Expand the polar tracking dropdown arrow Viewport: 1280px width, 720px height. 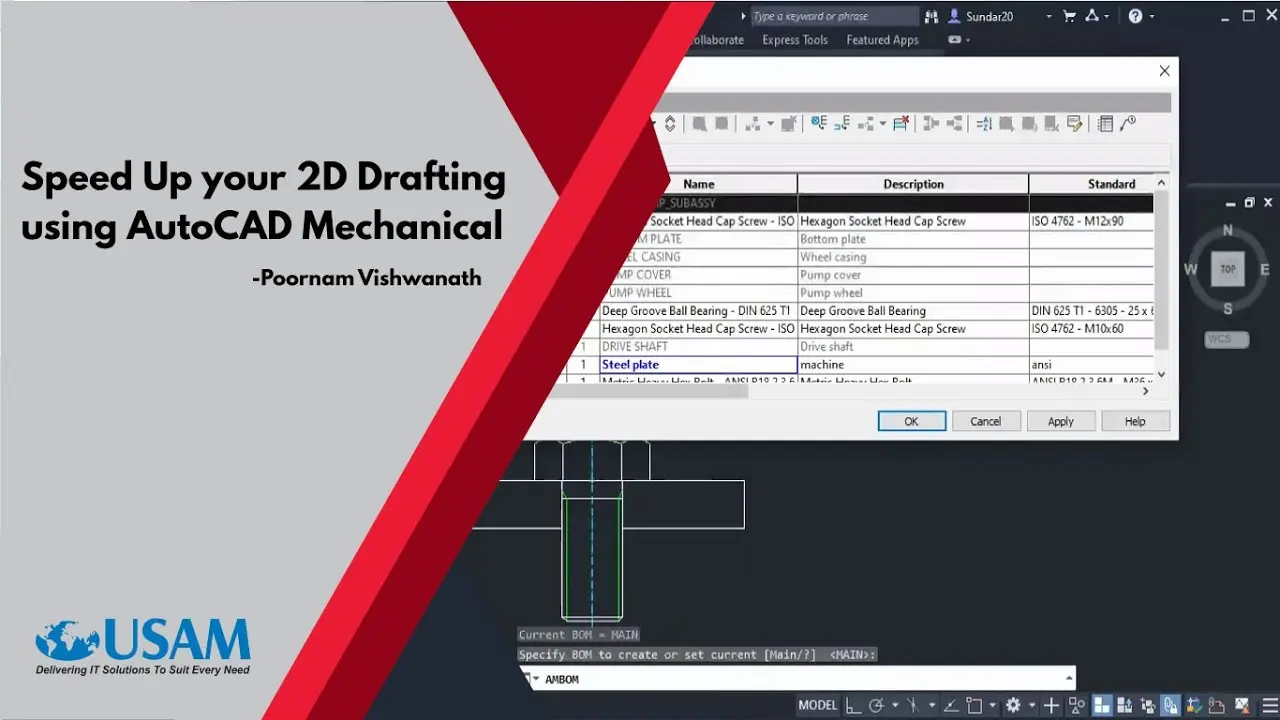click(895, 705)
